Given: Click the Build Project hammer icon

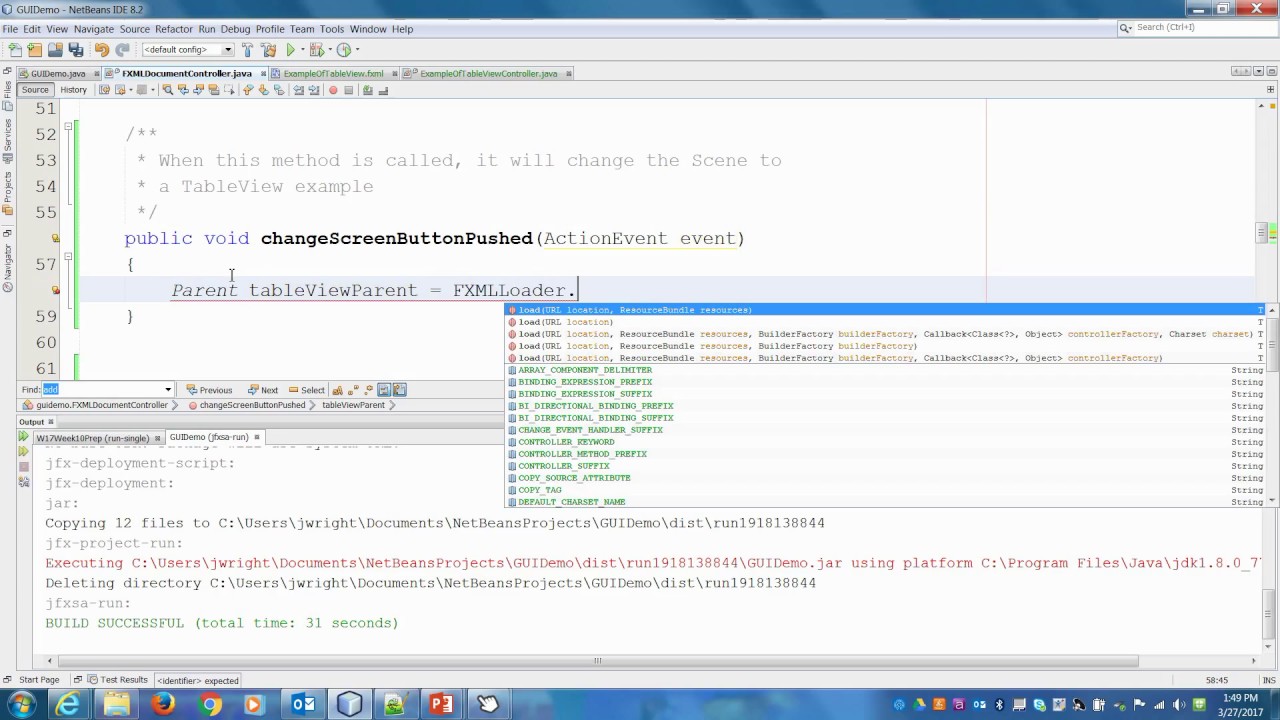Looking at the screenshot, I should (247, 50).
